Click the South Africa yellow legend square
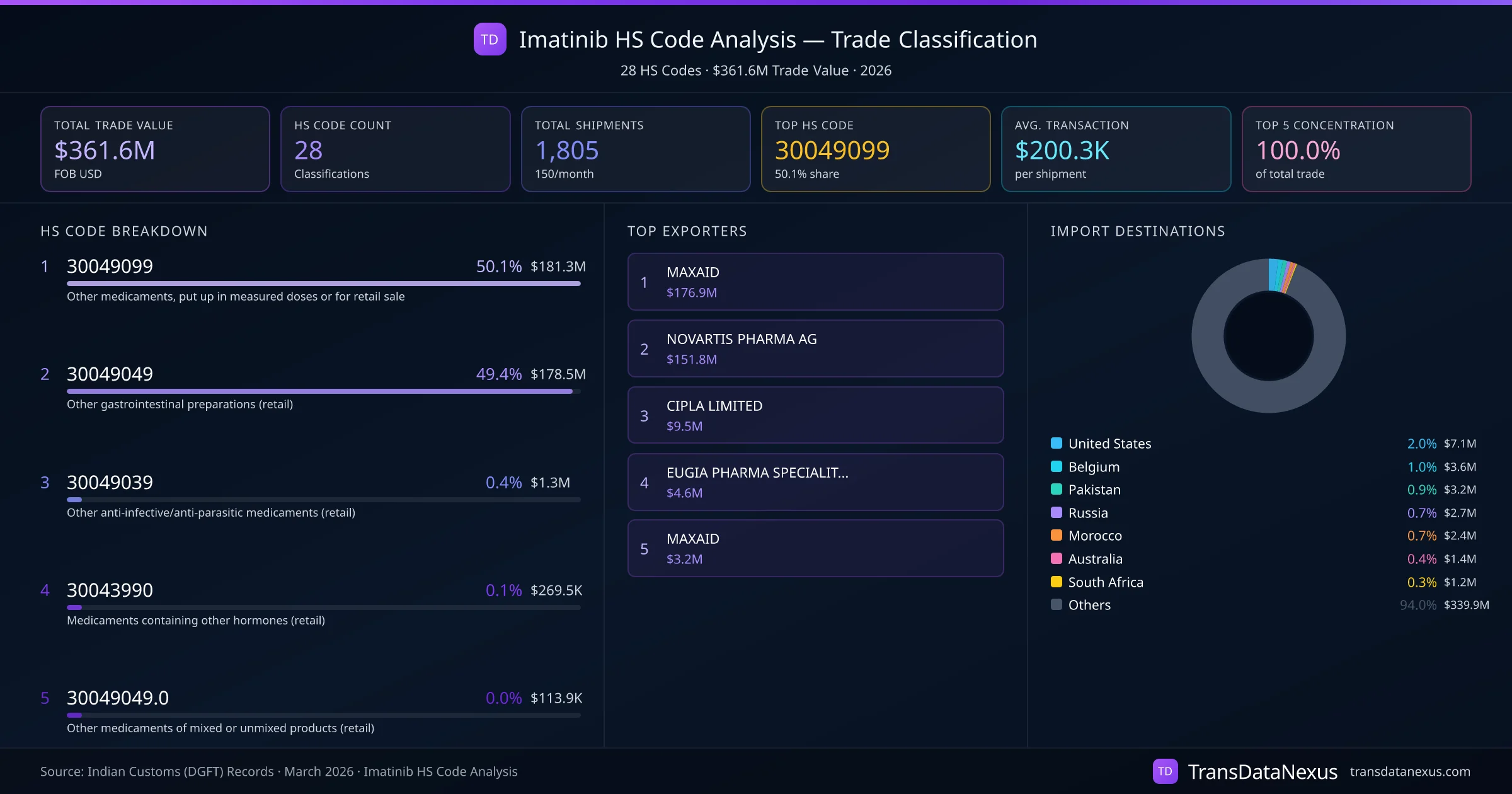The height and width of the screenshot is (794, 1512). (1057, 582)
